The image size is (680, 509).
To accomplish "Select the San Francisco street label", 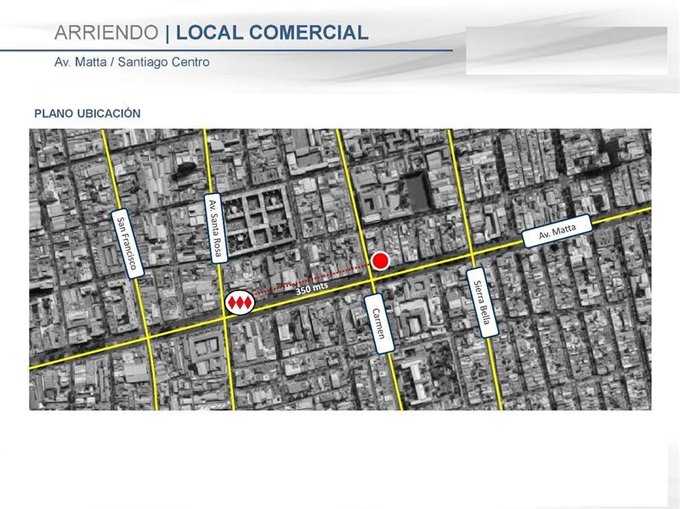I will click(128, 245).
